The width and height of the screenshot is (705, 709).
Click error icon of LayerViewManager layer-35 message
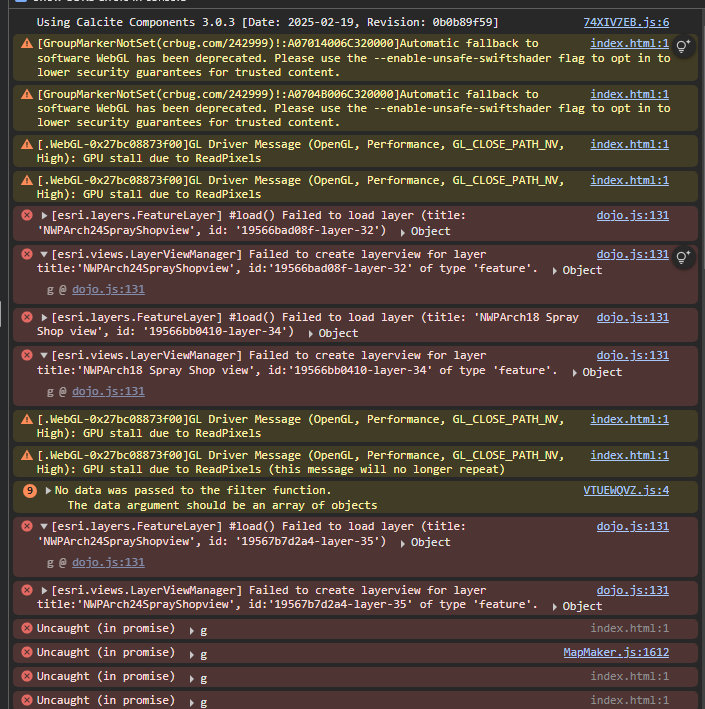tap(27, 590)
